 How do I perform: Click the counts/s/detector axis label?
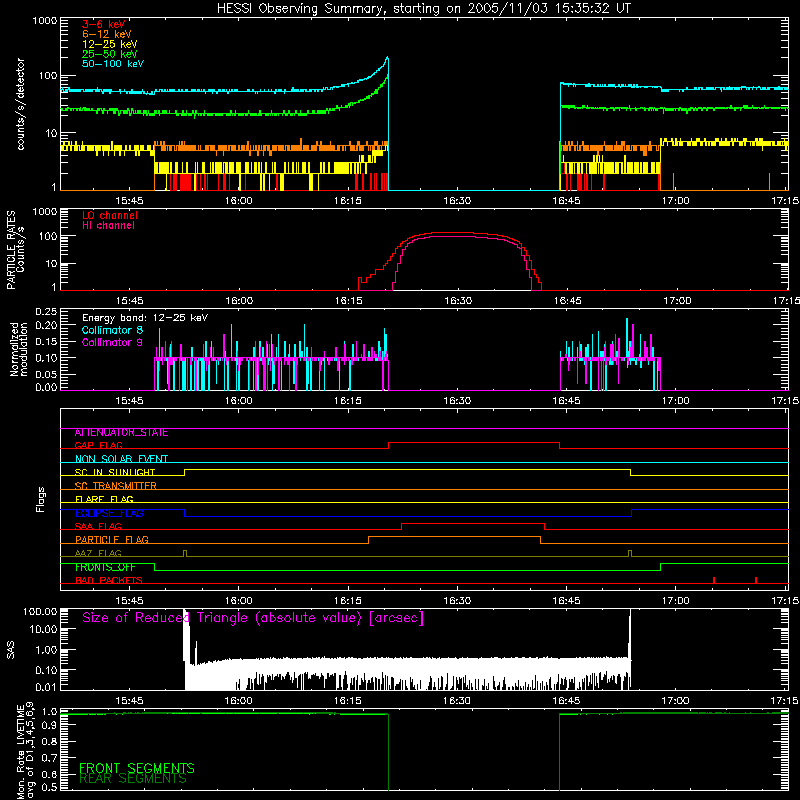pyautogui.click(x=21, y=104)
